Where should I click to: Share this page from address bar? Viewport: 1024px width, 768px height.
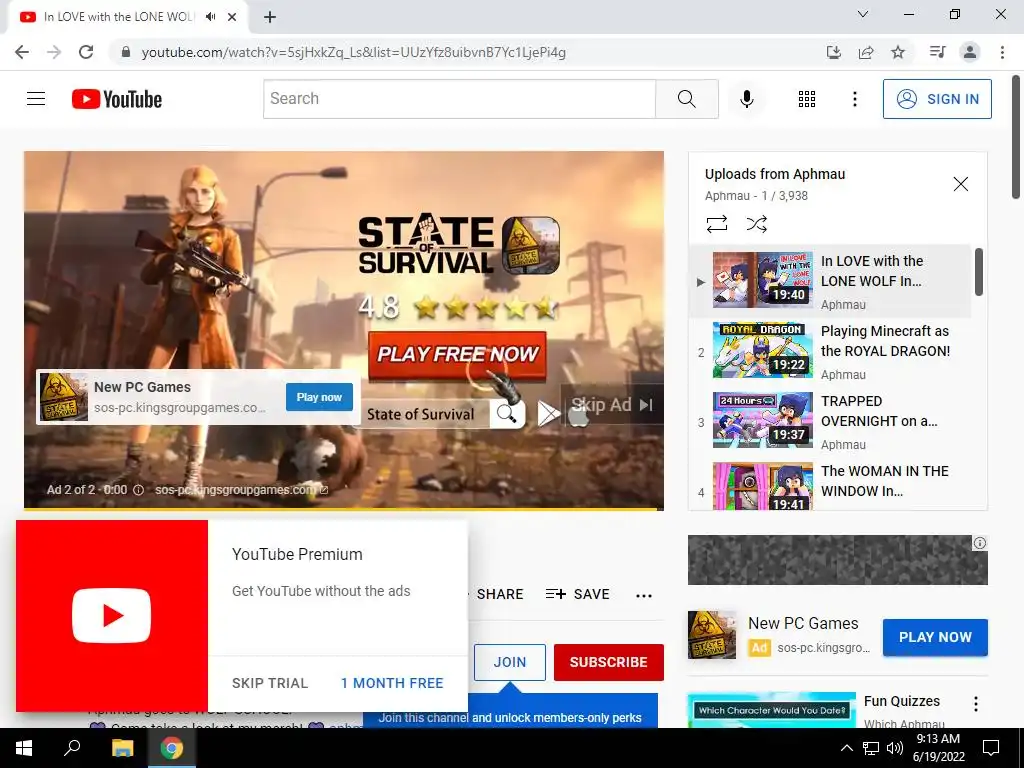click(866, 52)
